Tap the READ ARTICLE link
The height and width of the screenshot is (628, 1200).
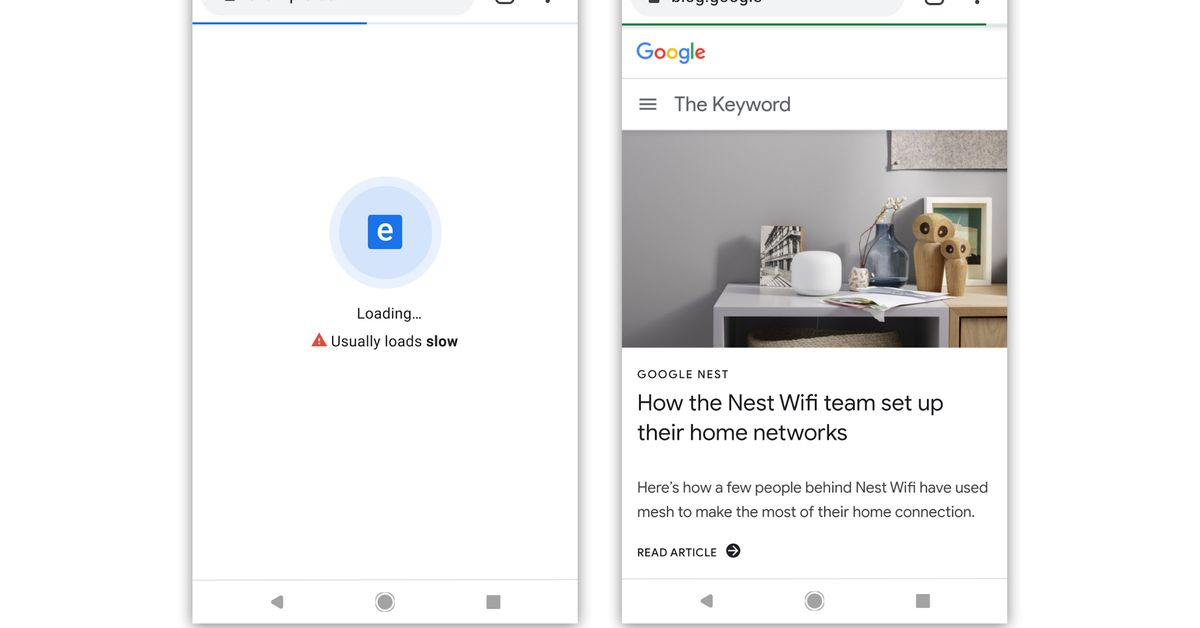point(676,551)
